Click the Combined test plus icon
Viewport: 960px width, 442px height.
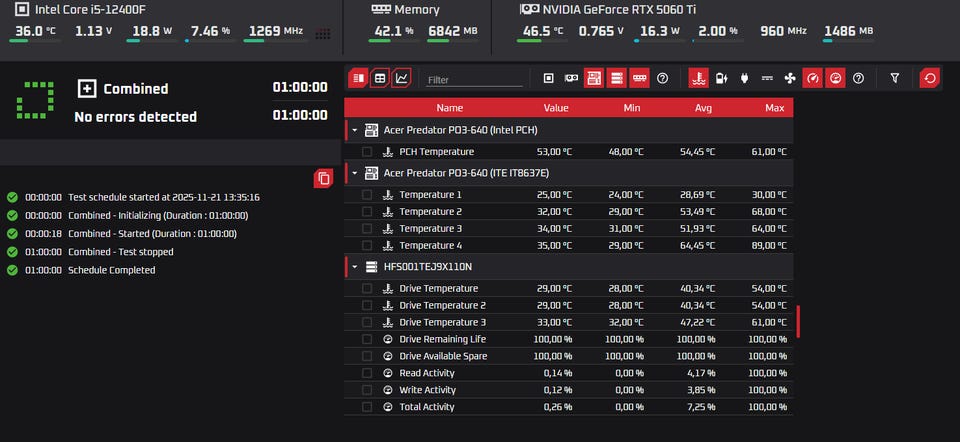pos(88,89)
